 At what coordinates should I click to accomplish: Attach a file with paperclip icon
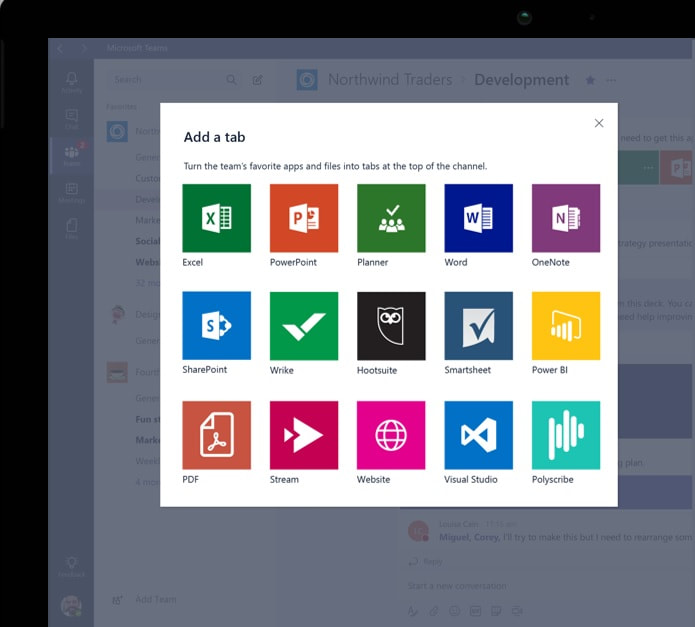coord(433,611)
